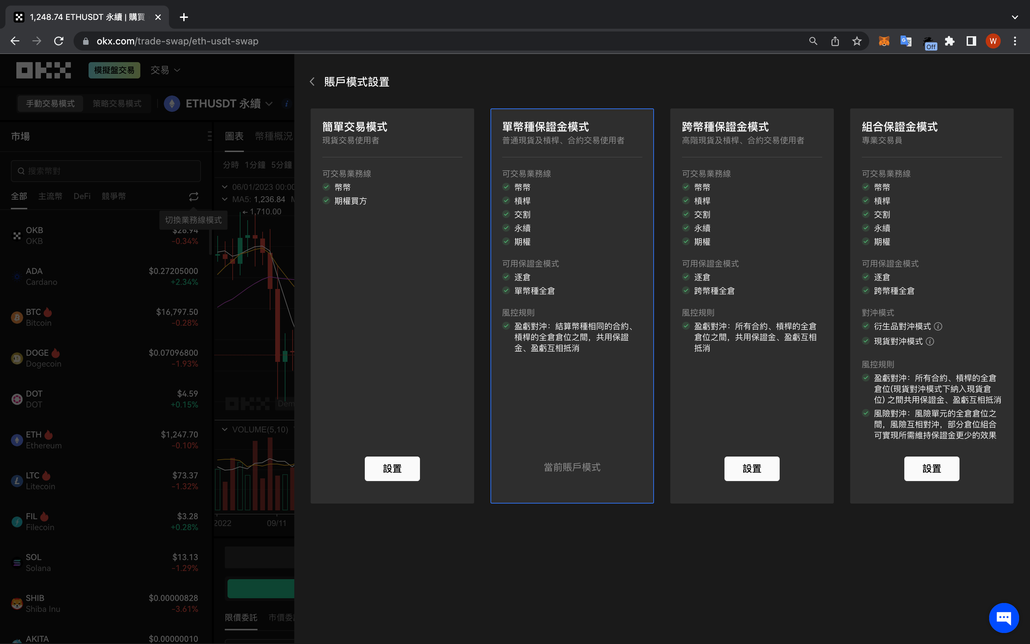The height and width of the screenshot is (644, 1030).
Task: Click the search icon in address bar
Action: 813,41
